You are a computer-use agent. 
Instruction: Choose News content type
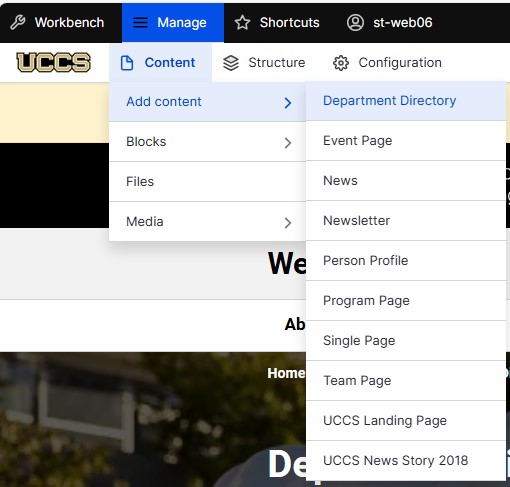pyautogui.click(x=406, y=181)
